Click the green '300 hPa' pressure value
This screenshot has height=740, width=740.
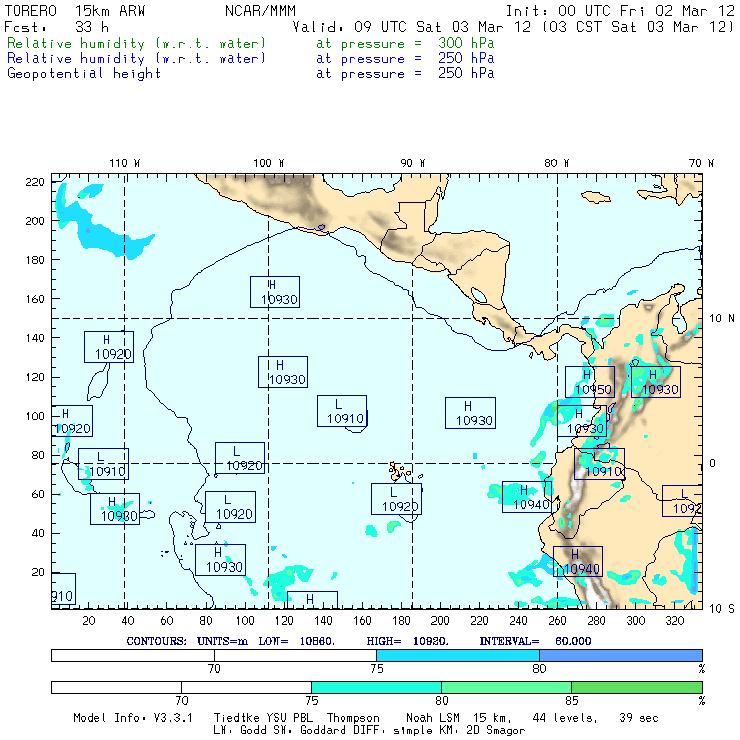point(466,43)
